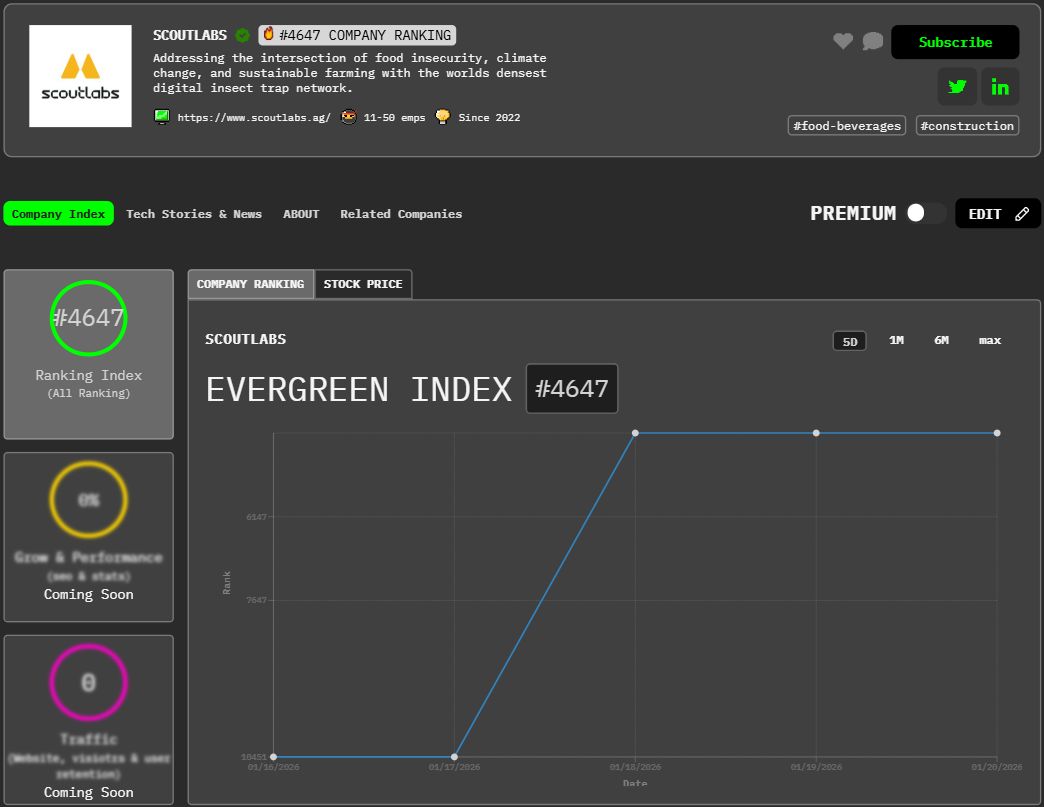Screen dimensions: 1044x807
Task: Click the #food-beverages tag
Action: (x=846, y=126)
